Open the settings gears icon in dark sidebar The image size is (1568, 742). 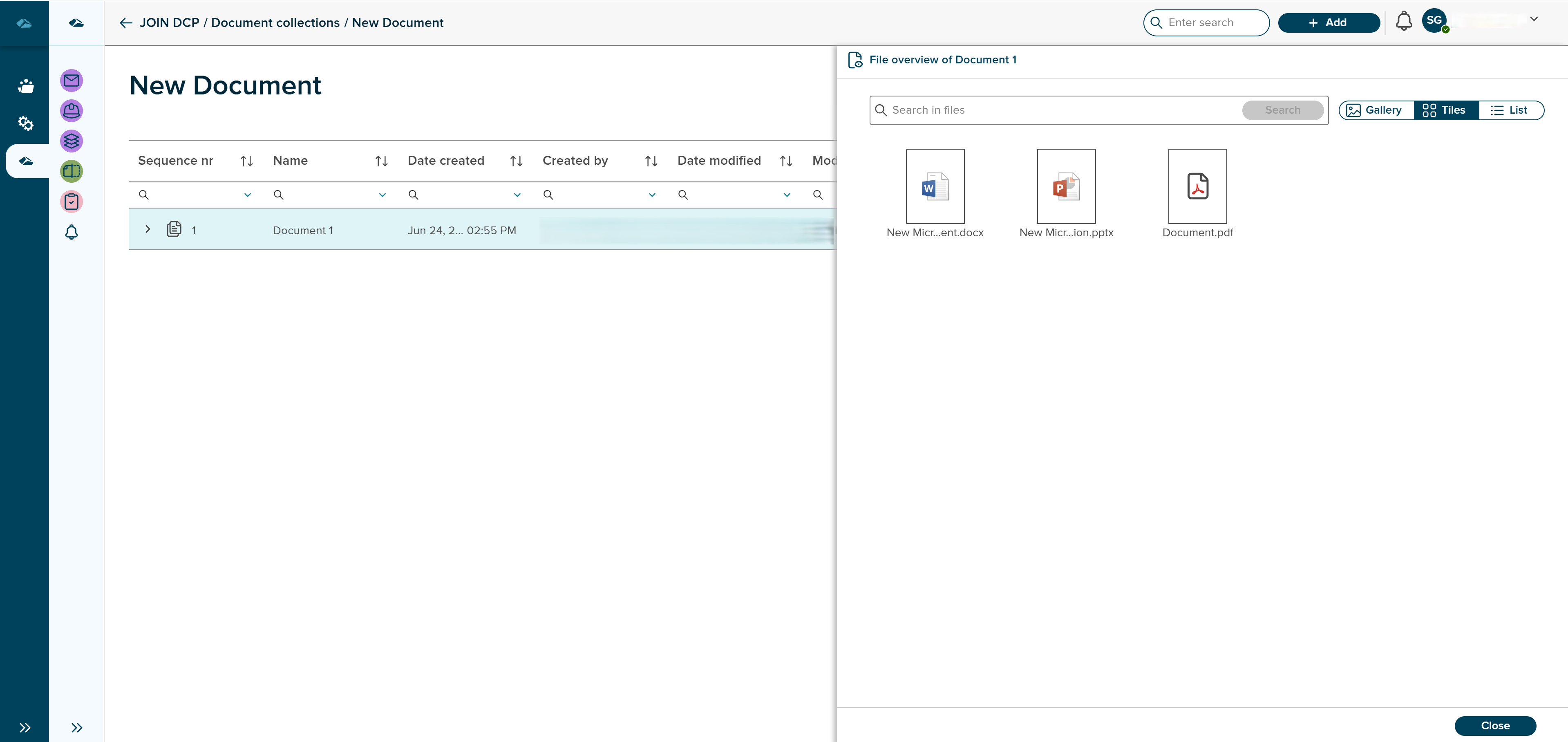point(26,123)
